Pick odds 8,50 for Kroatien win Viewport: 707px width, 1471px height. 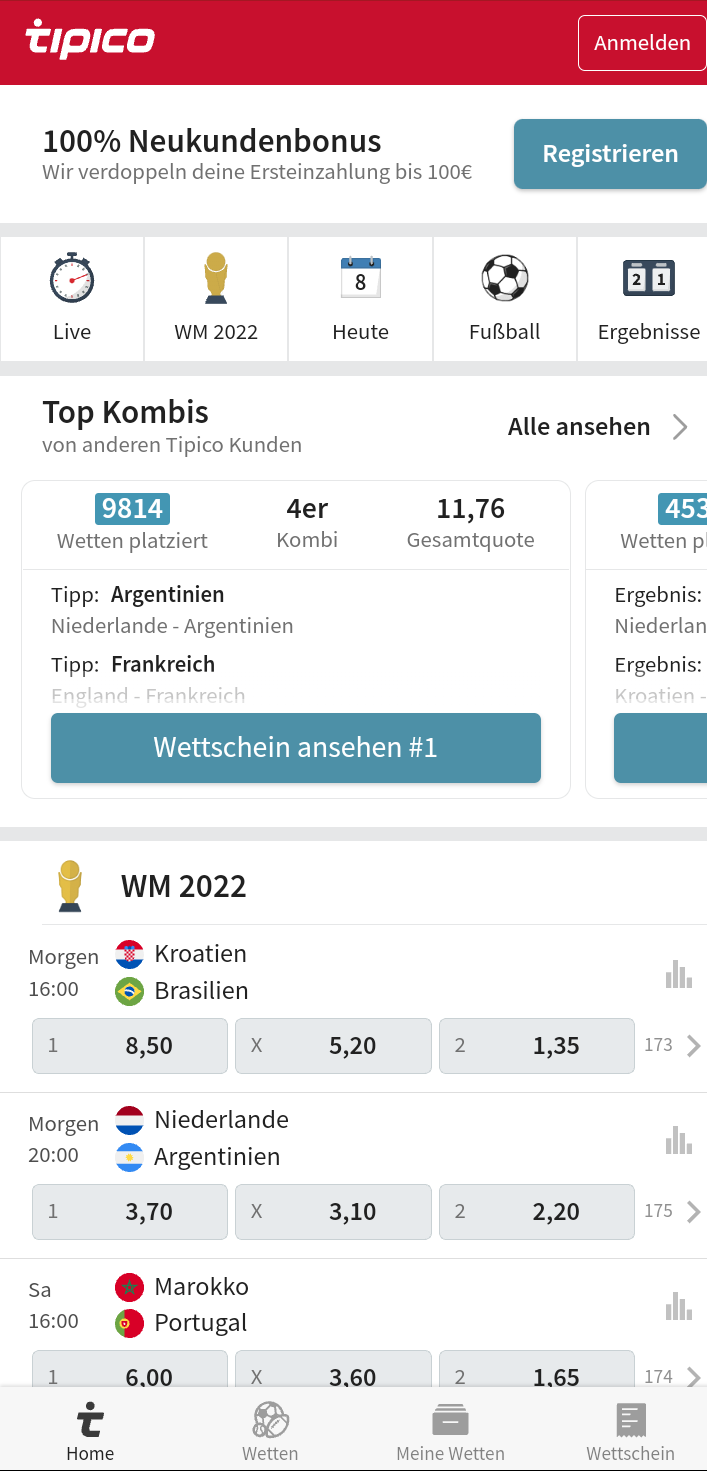click(x=130, y=1046)
